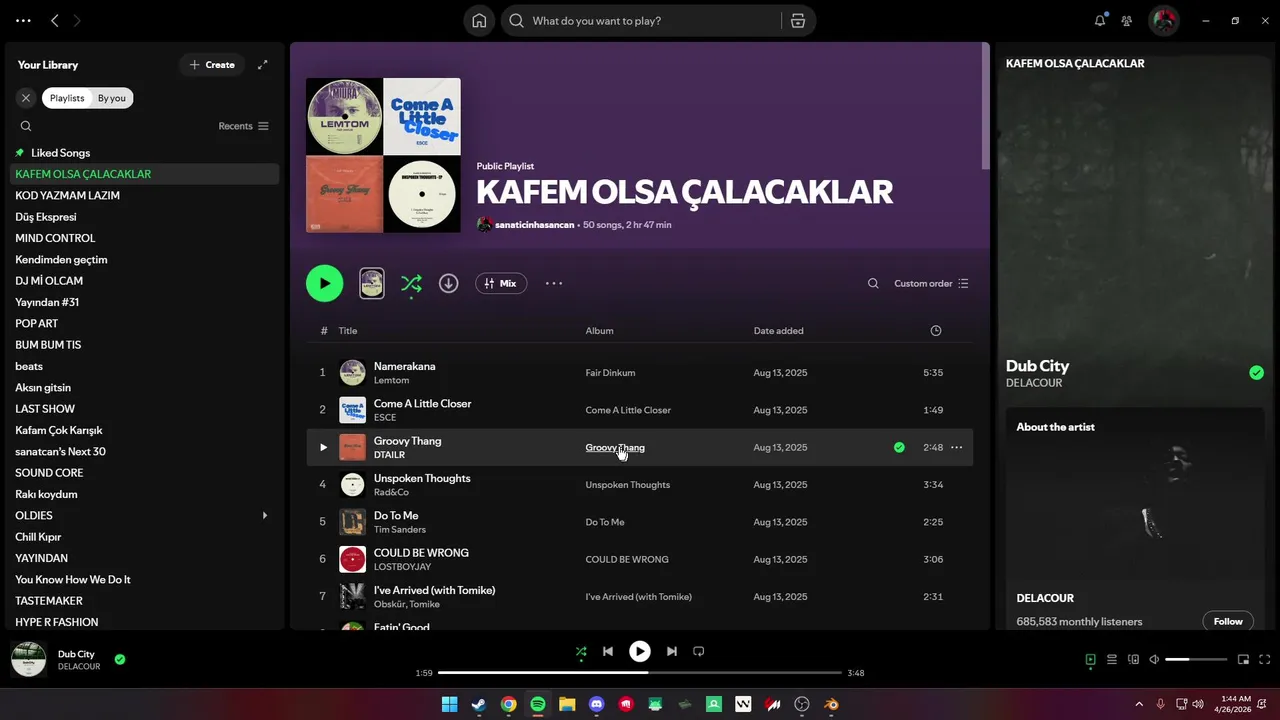Open the Browse icon in search bar
The width and height of the screenshot is (1280, 720).
point(798,21)
